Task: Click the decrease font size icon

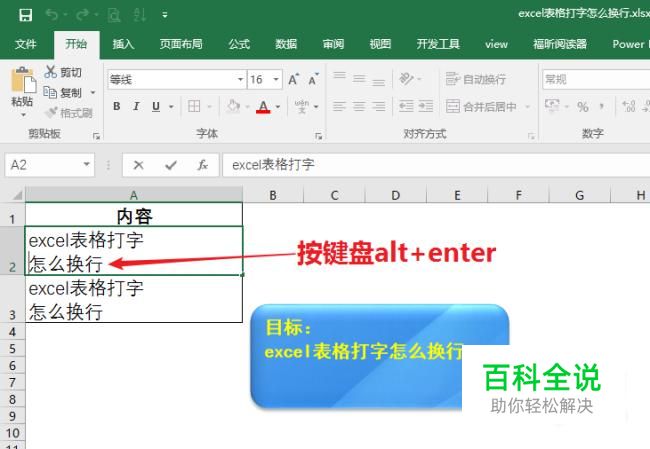Action: [313, 79]
